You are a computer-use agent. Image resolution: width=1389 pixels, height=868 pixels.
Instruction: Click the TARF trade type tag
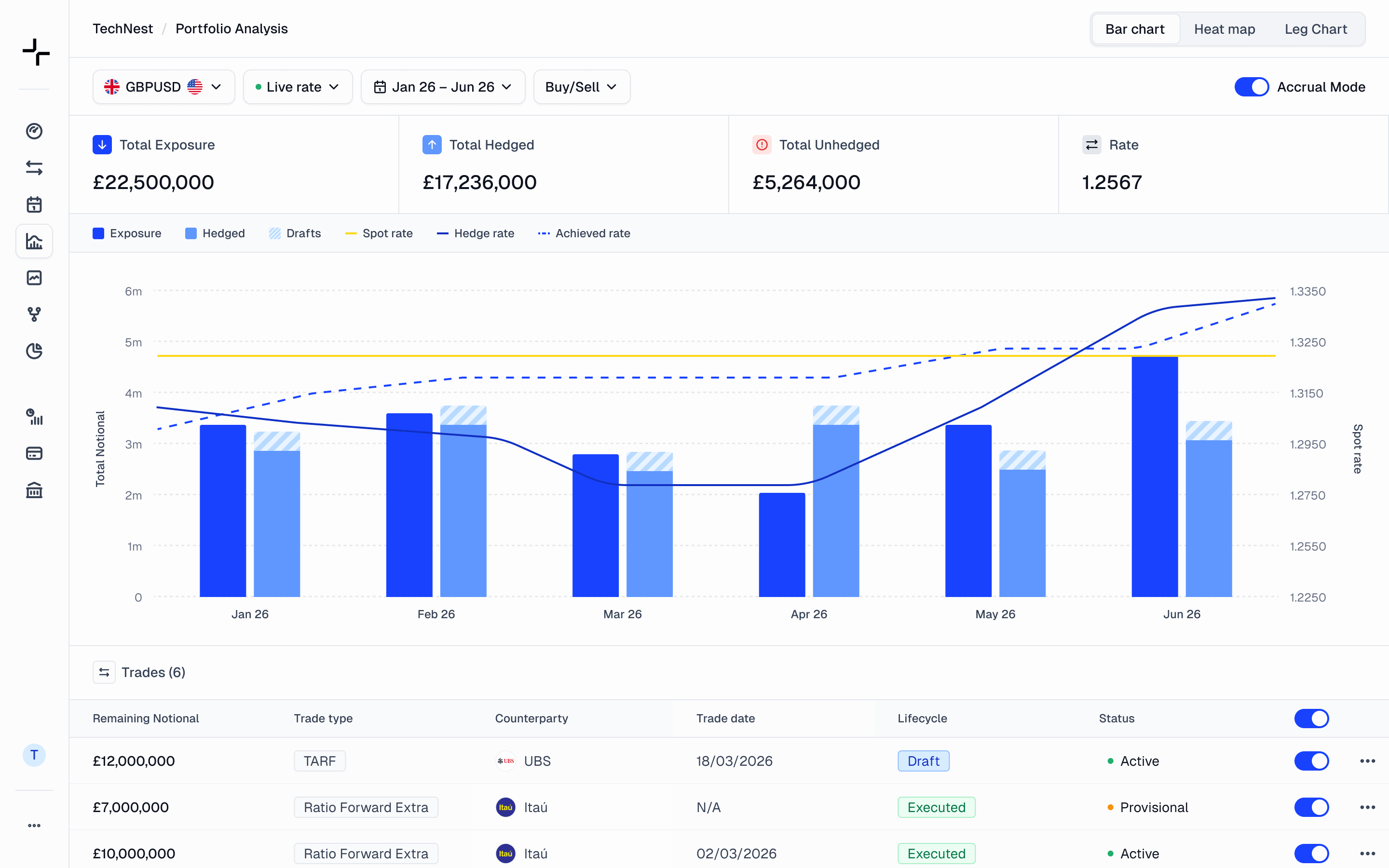pos(320,761)
